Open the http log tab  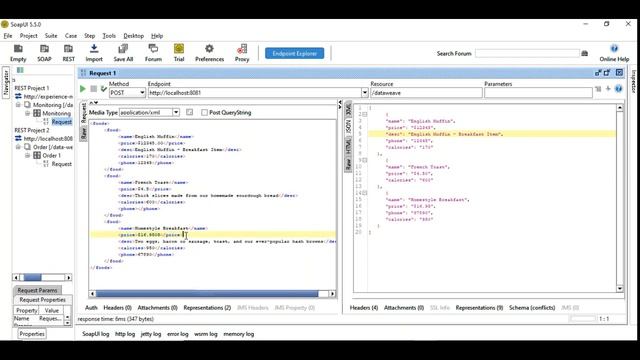click(125, 334)
